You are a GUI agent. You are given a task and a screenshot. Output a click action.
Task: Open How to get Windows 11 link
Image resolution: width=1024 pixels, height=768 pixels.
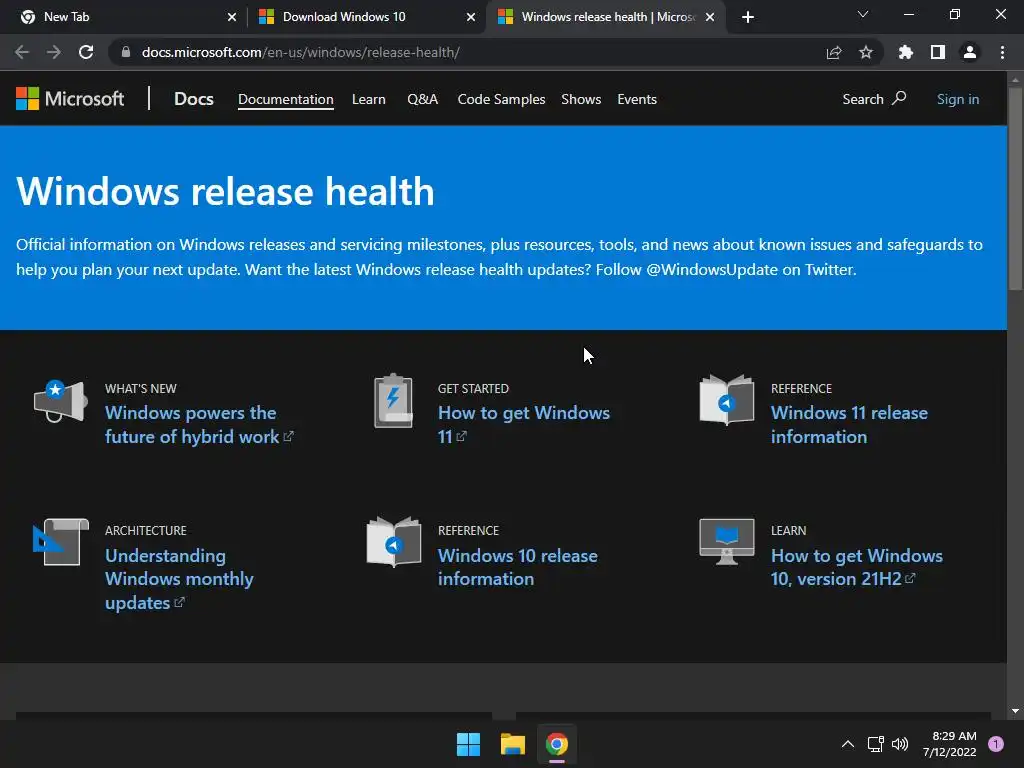[523, 424]
